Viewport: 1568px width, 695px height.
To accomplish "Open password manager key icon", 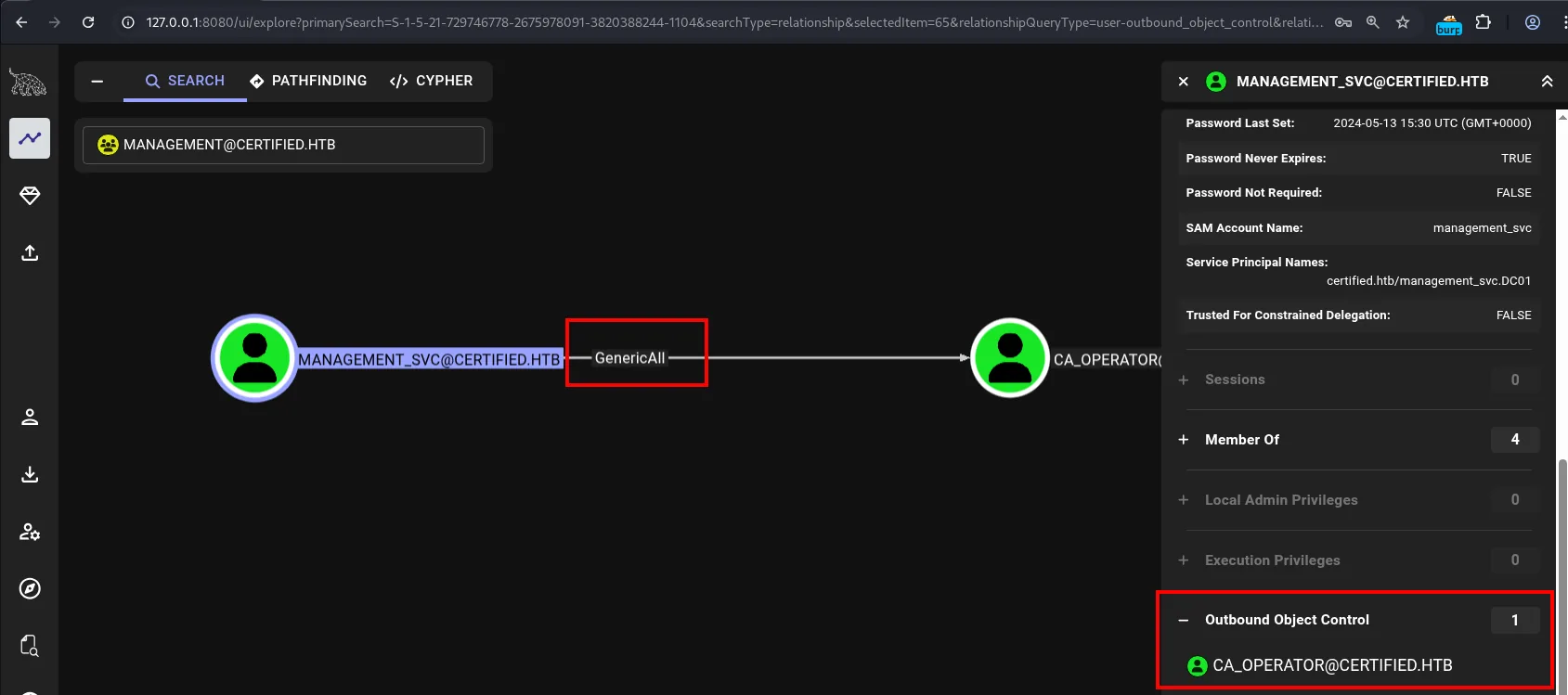I will [x=1343, y=22].
